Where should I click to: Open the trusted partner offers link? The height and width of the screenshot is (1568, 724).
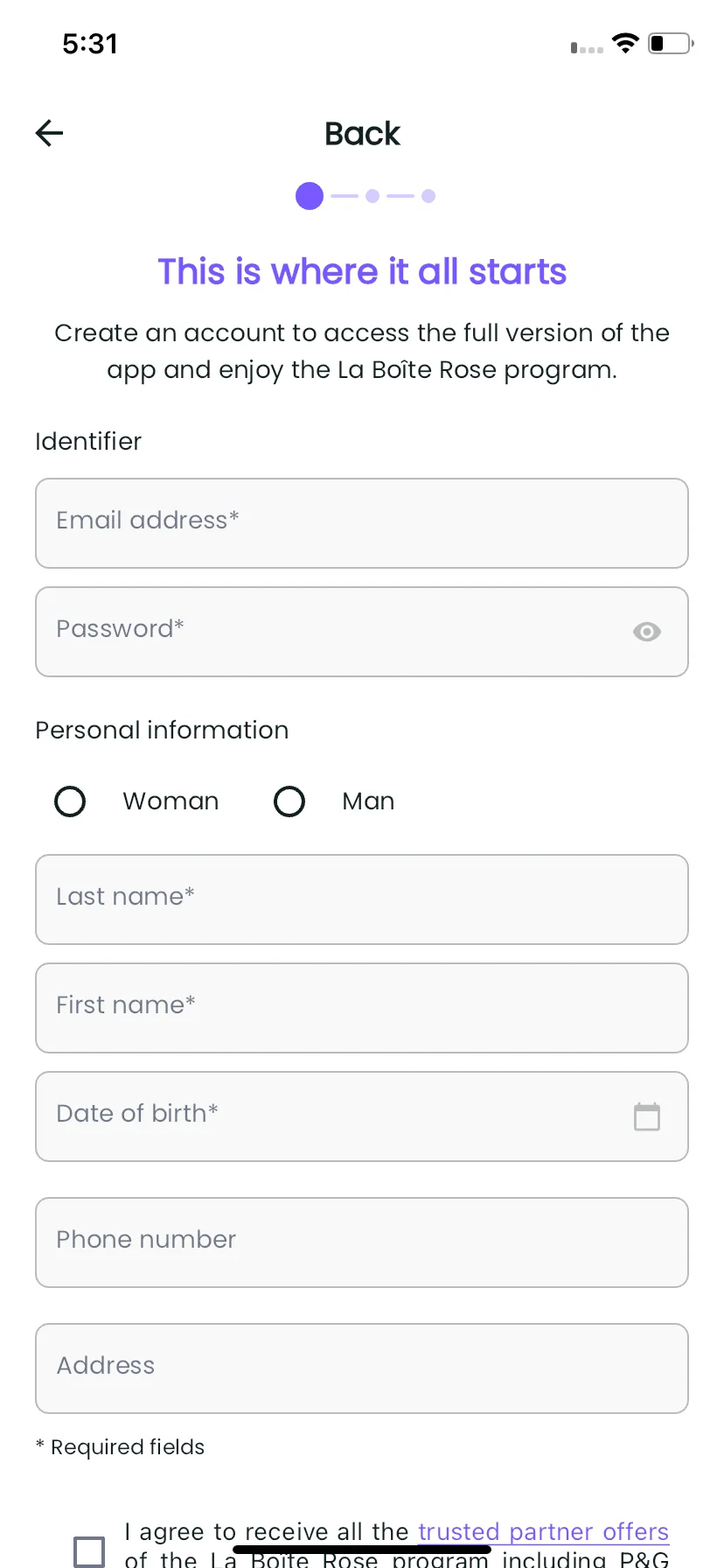543,1532
